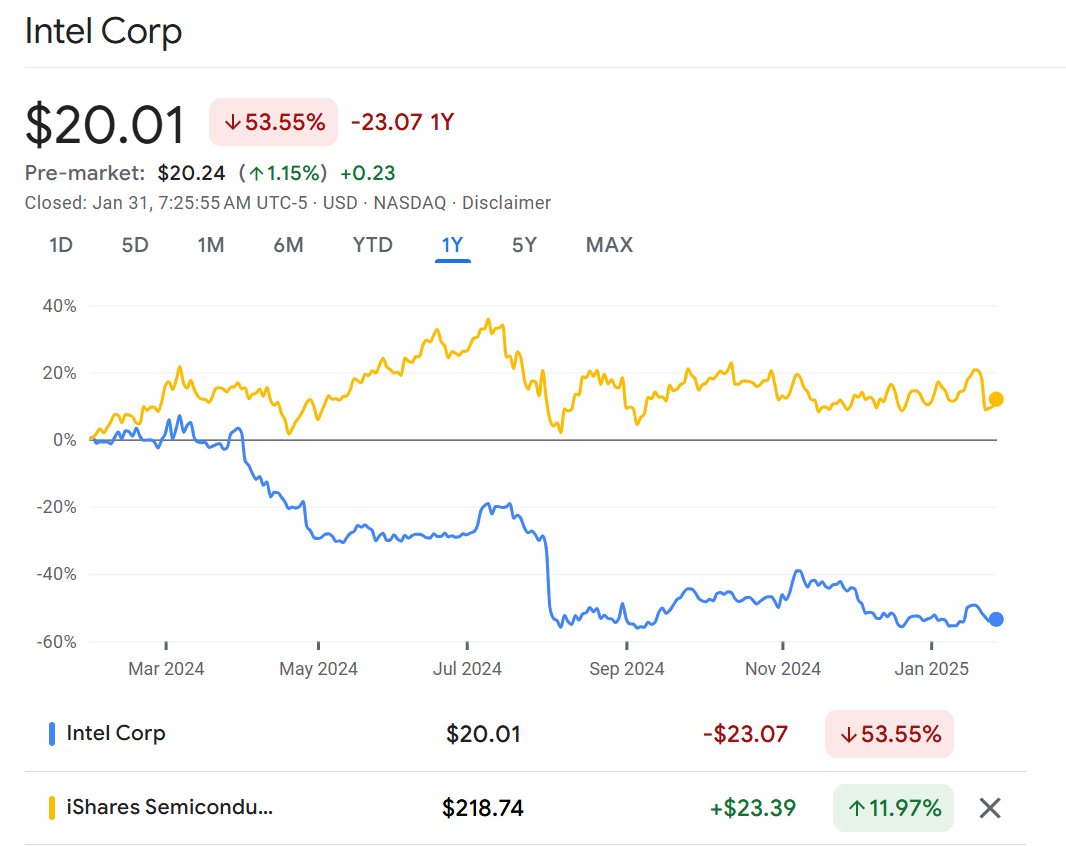This screenshot has height=846, width=1066.
Task: Click the active 1Y range tab
Action: click(x=452, y=245)
